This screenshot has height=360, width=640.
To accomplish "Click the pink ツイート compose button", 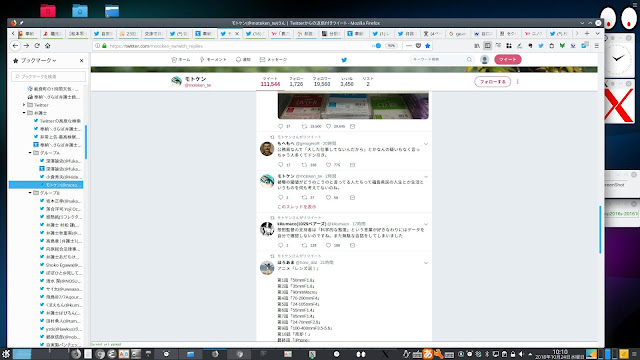I will pos(508,60).
